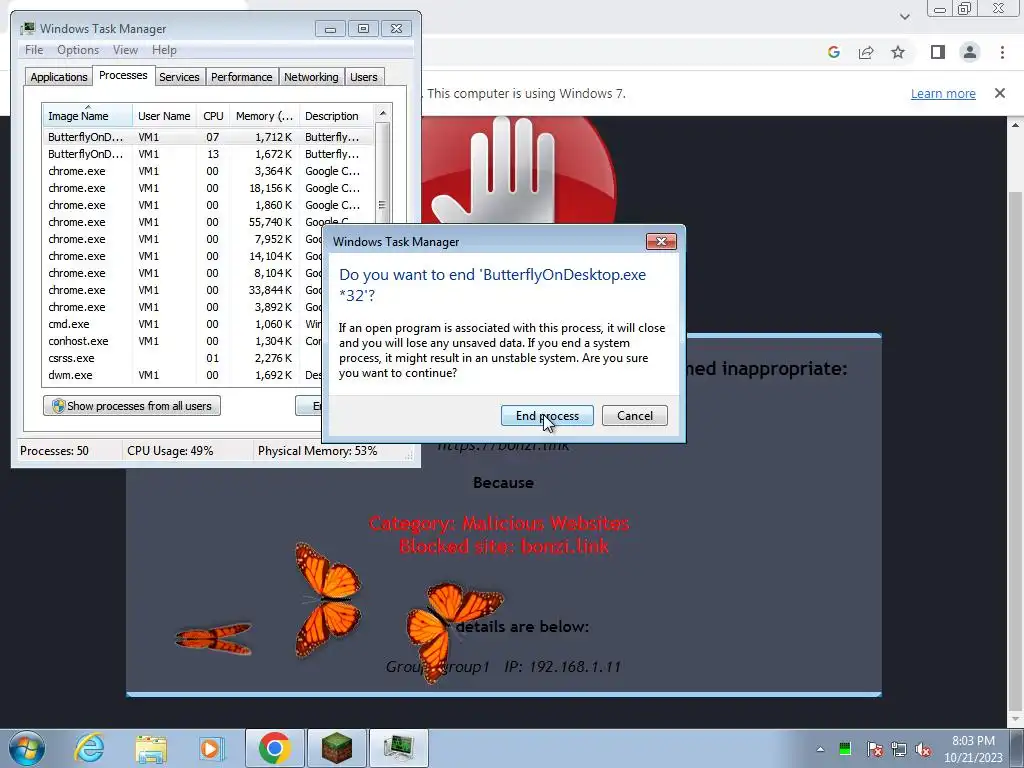Click the Learn more link in Chrome
The width and height of the screenshot is (1024, 768).
pos(943,93)
